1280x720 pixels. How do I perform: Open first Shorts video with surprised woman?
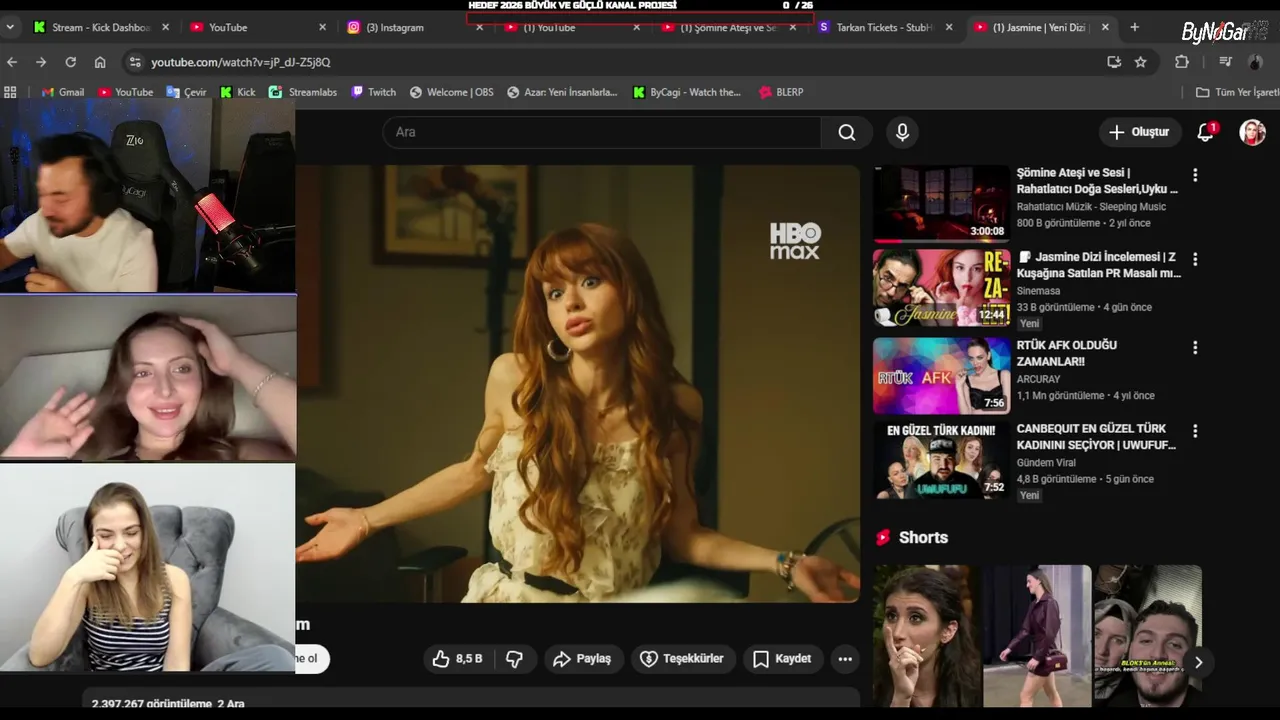coord(927,636)
